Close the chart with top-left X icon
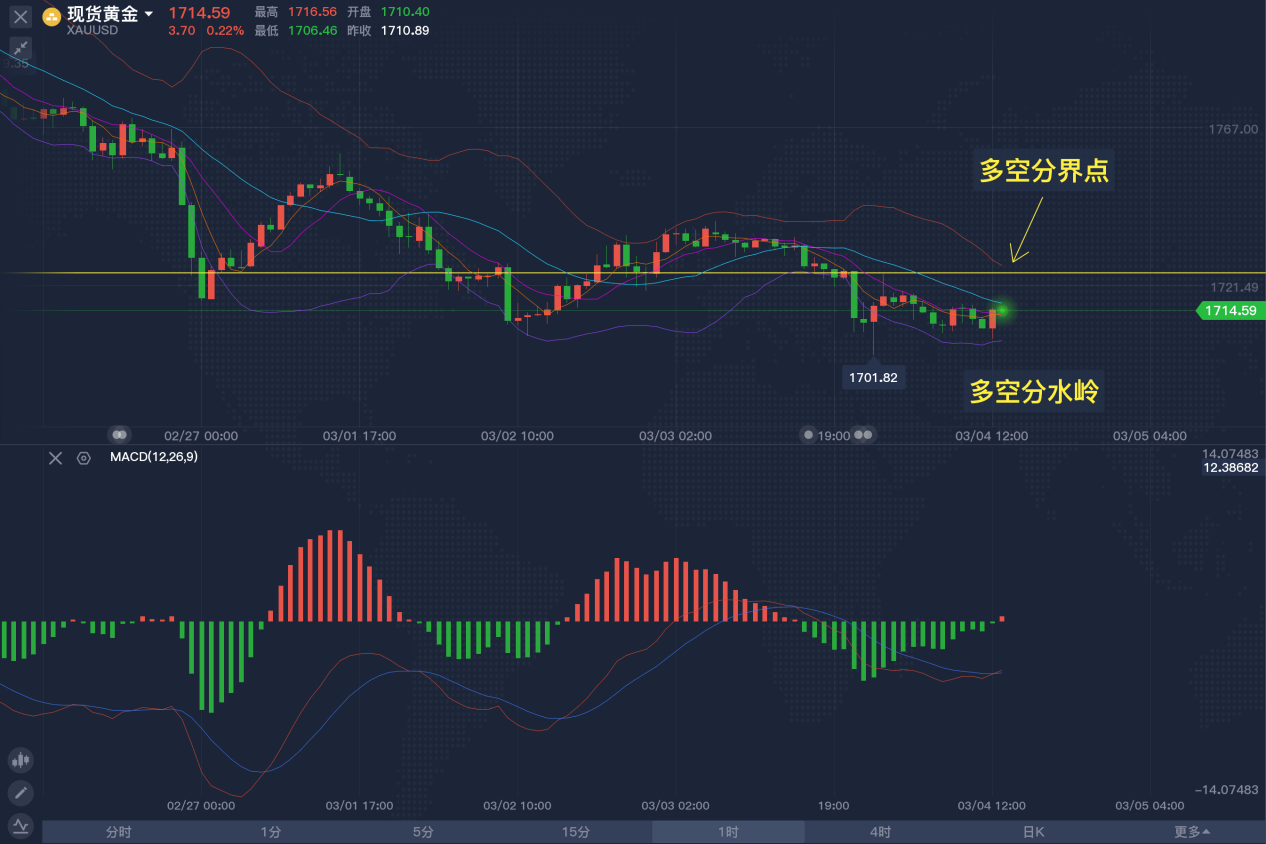This screenshot has height=844, width=1266. point(20,17)
